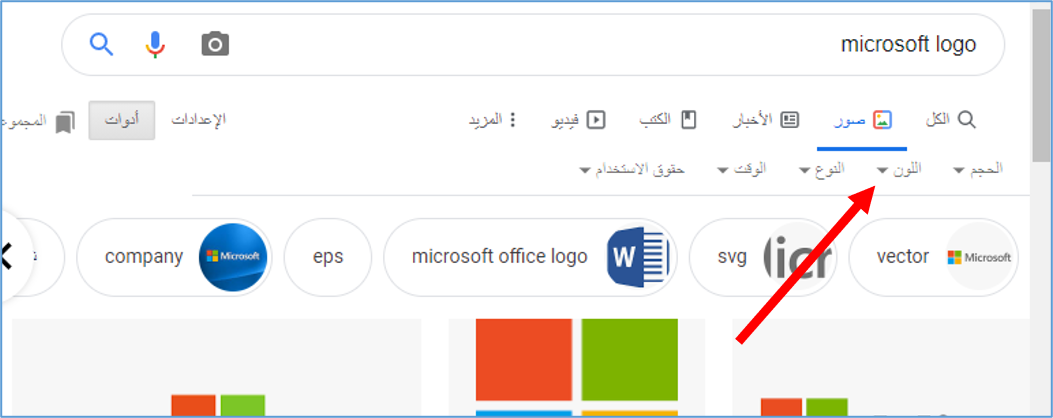Expand the اللون color dropdown
This screenshot has height=418, width=1053.
tap(899, 169)
